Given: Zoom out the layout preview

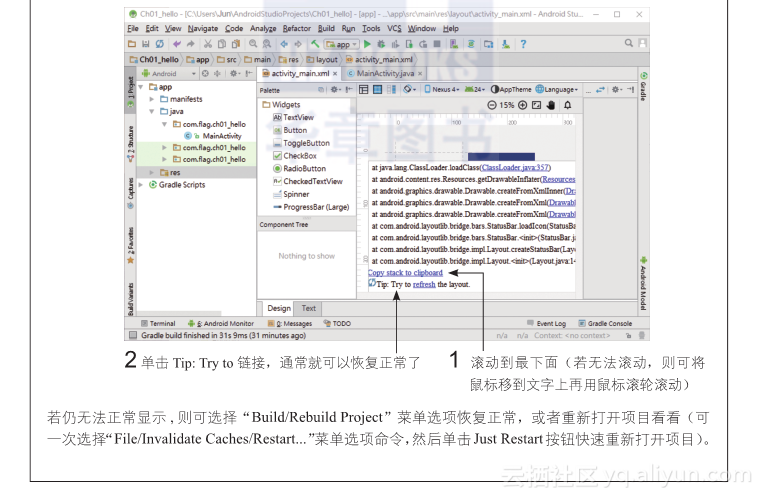Looking at the screenshot, I should click(492, 105).
